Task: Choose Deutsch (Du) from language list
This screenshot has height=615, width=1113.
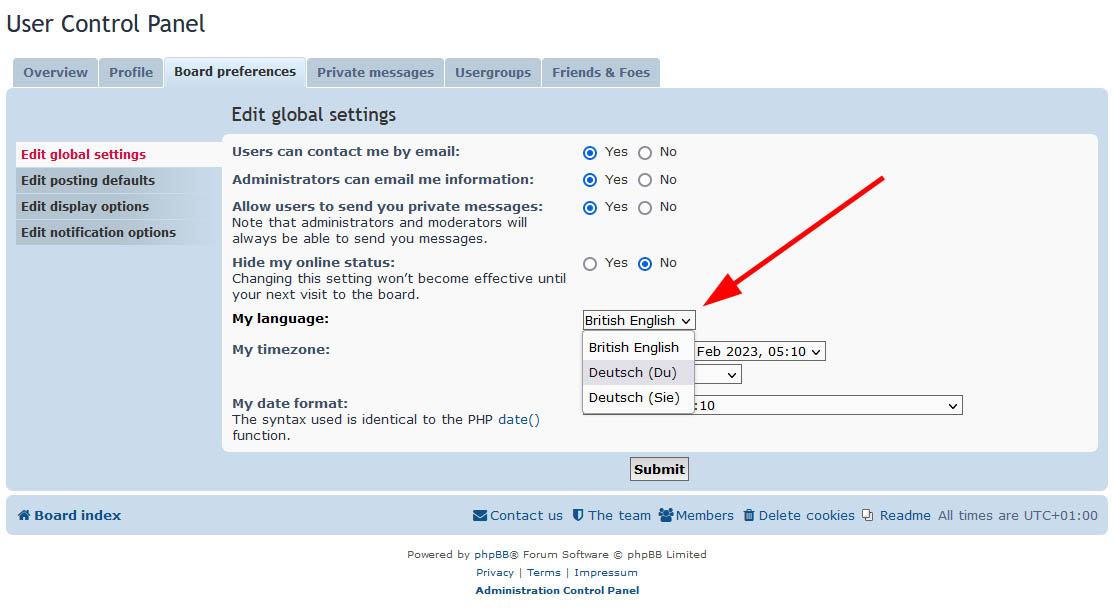Action: point(638,372)
